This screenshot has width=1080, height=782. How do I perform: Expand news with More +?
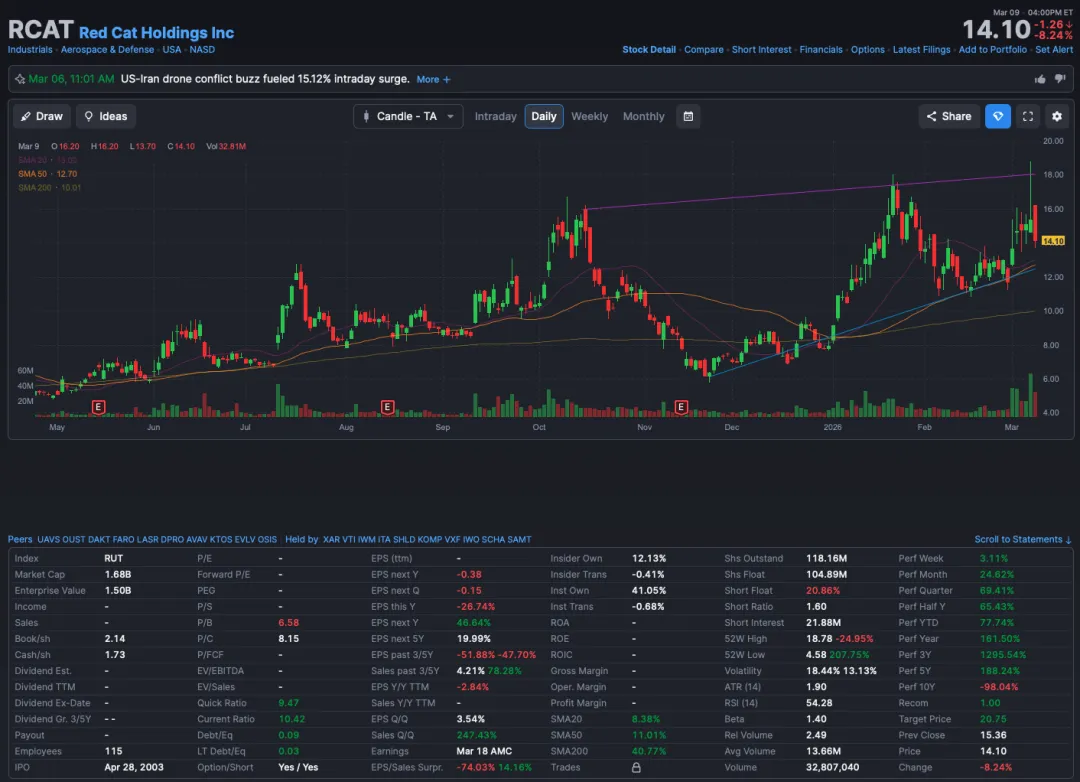(433, 79)
